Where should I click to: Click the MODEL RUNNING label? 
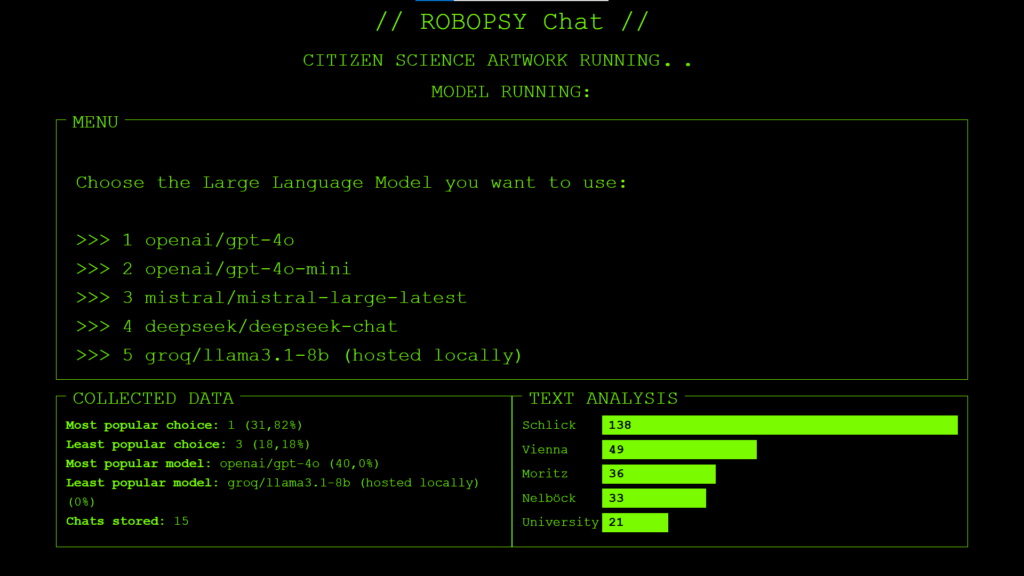(x=511, y=92)
